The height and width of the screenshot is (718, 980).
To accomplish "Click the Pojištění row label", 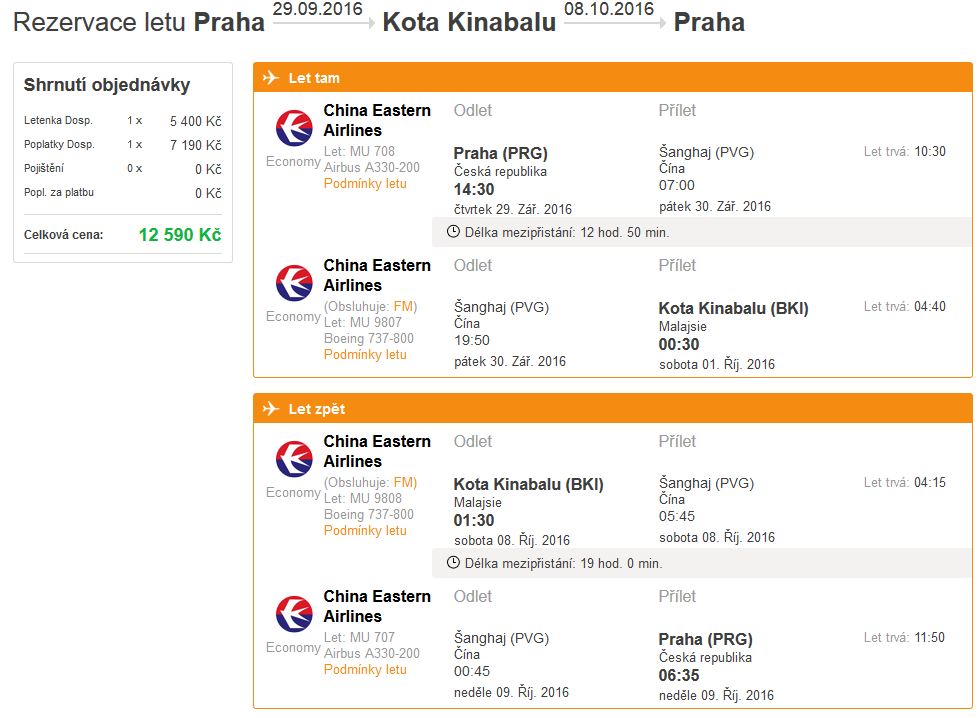I will tap(44, 169).
